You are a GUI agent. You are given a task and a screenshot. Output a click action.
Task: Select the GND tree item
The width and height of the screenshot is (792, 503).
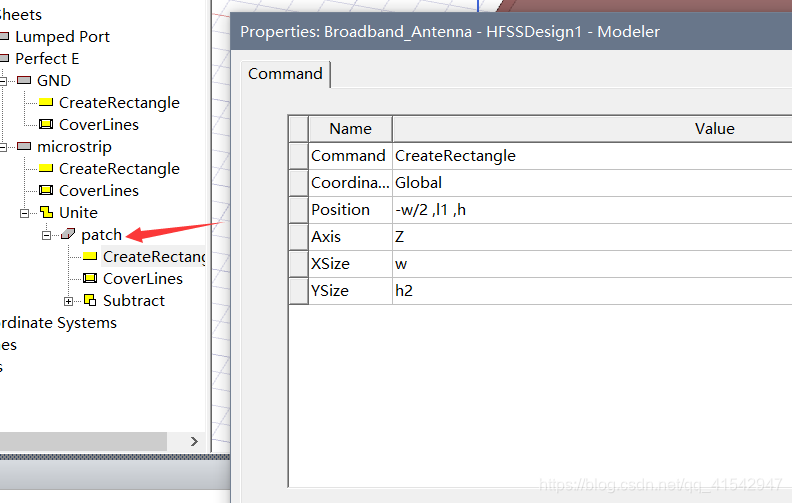pos(54,81)
